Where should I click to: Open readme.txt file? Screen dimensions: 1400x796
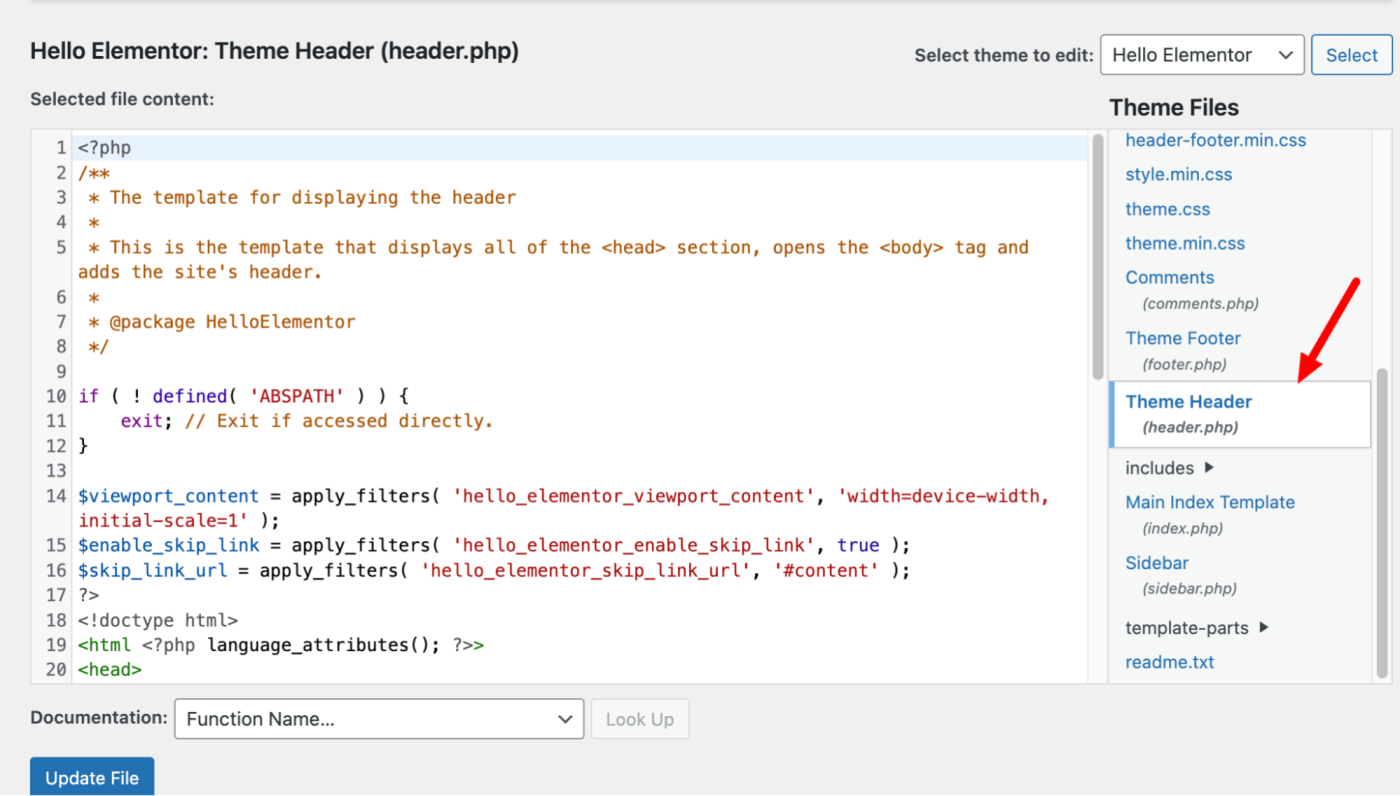point(1169,662)
